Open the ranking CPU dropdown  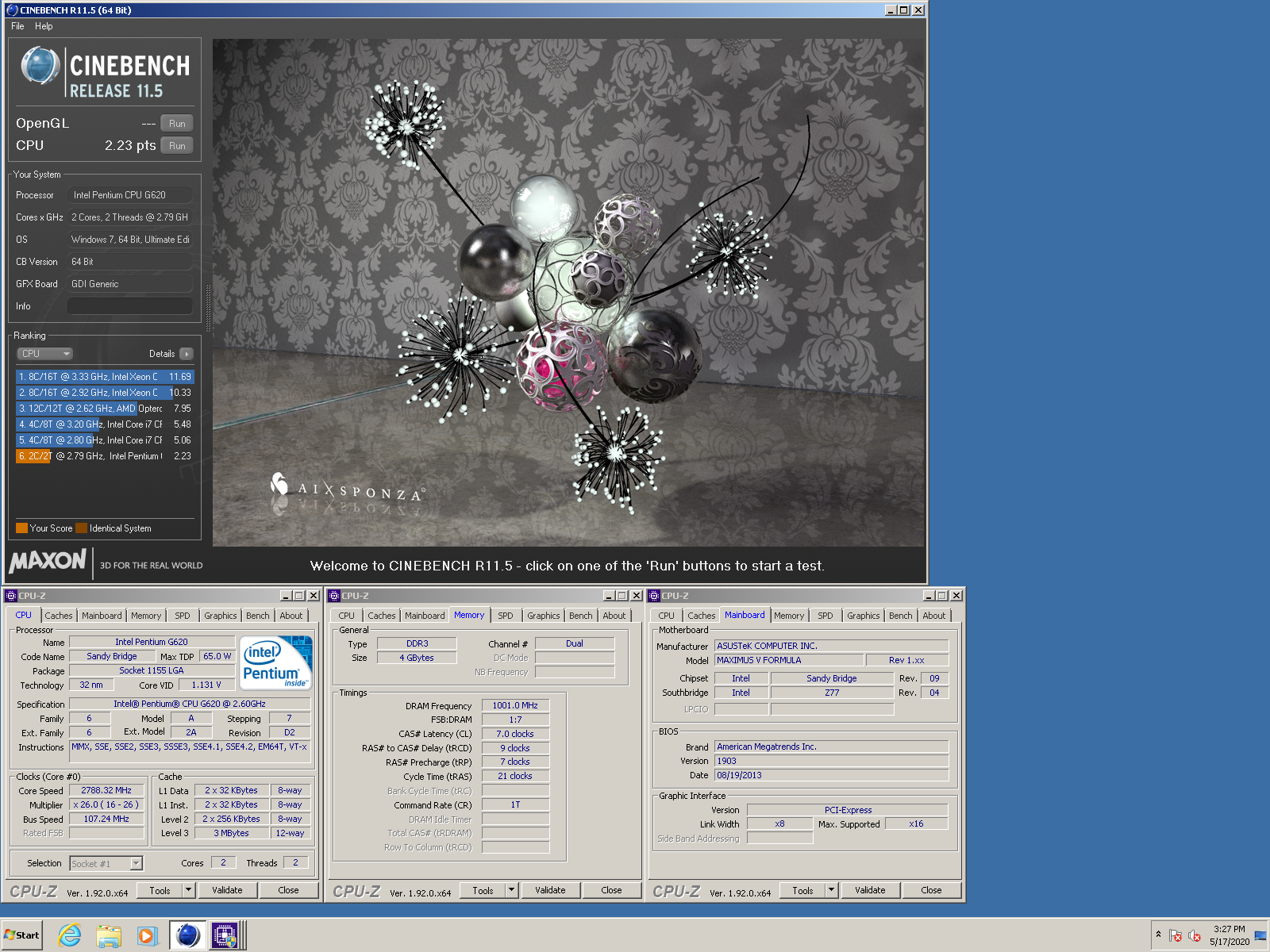tap(45, 354)
